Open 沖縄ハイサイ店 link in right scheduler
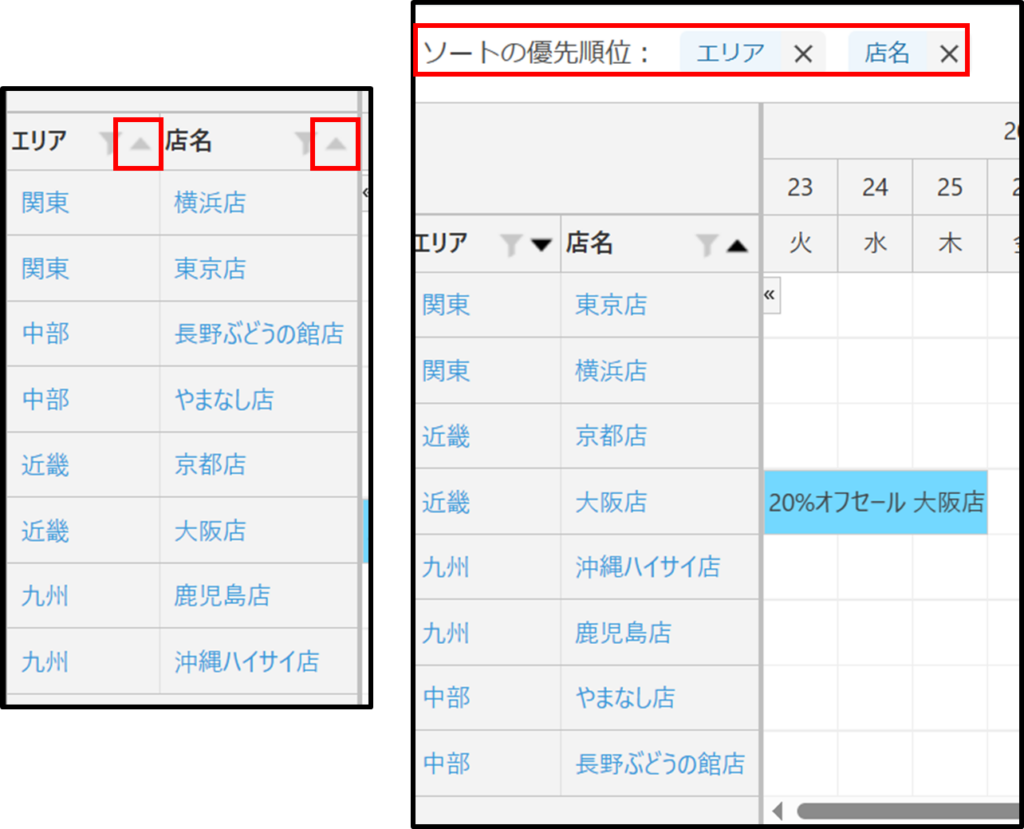The height and width of the screenshot is (829, 1024). [647, 567]
